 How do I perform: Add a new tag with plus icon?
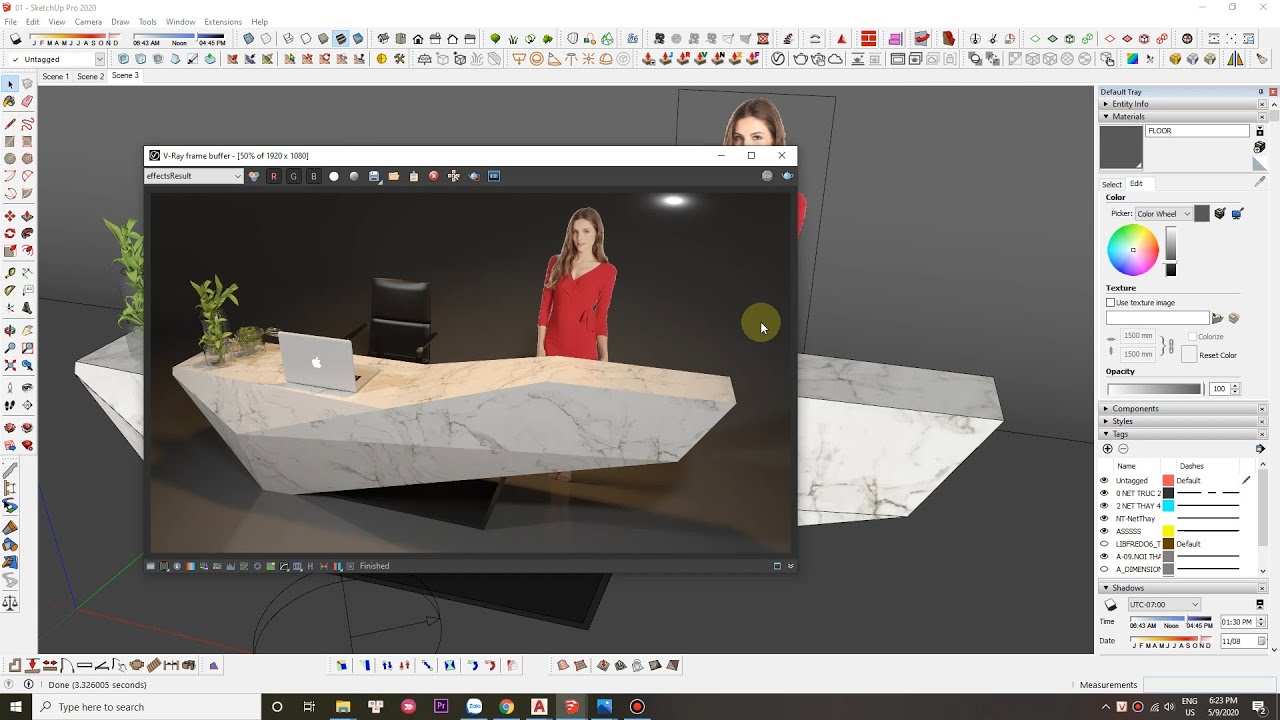pyautogui.click(x=1107, y=449)
